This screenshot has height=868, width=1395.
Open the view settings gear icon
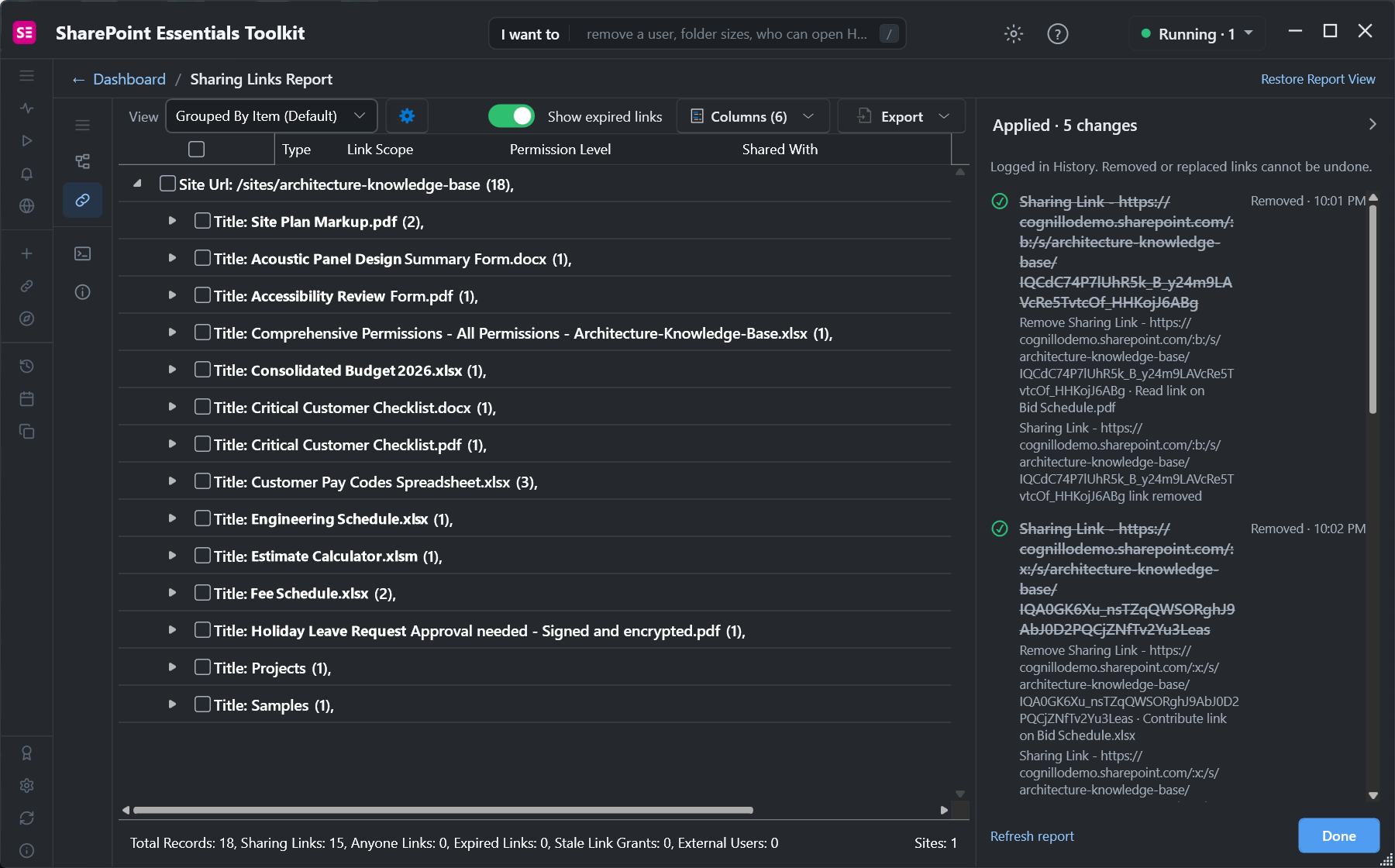[x=407, y=116]
